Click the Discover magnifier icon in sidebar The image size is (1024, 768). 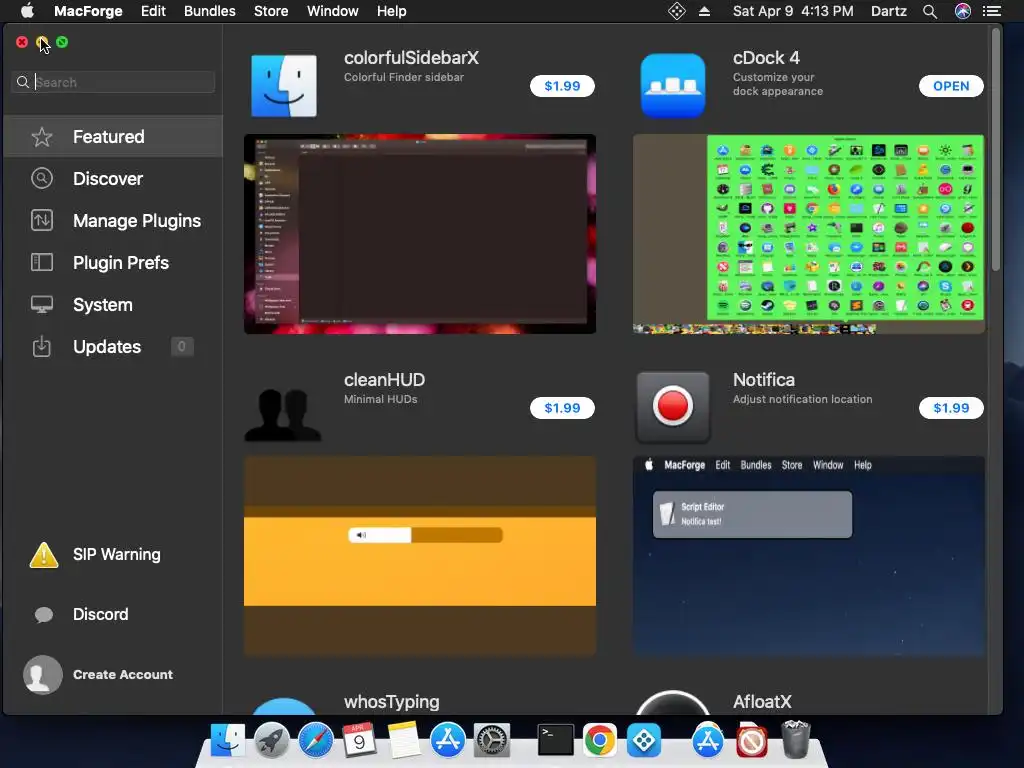42,178
